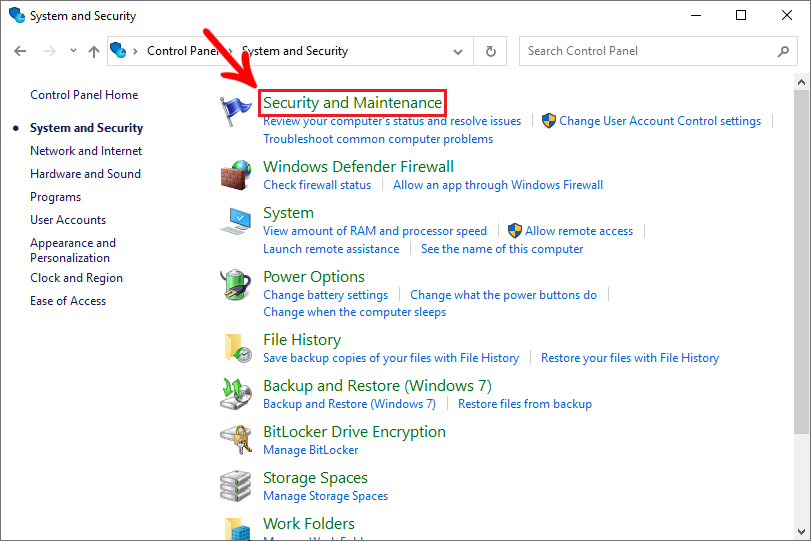The height and width of the screenshot is (541, 811).
Task: Click Allow remote access
Action: coord(579,231)
